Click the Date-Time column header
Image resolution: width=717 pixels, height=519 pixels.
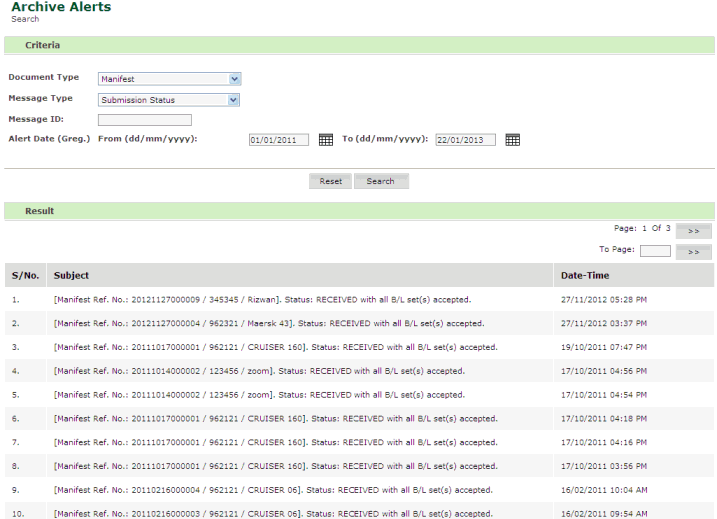click(x=585, y=275)
